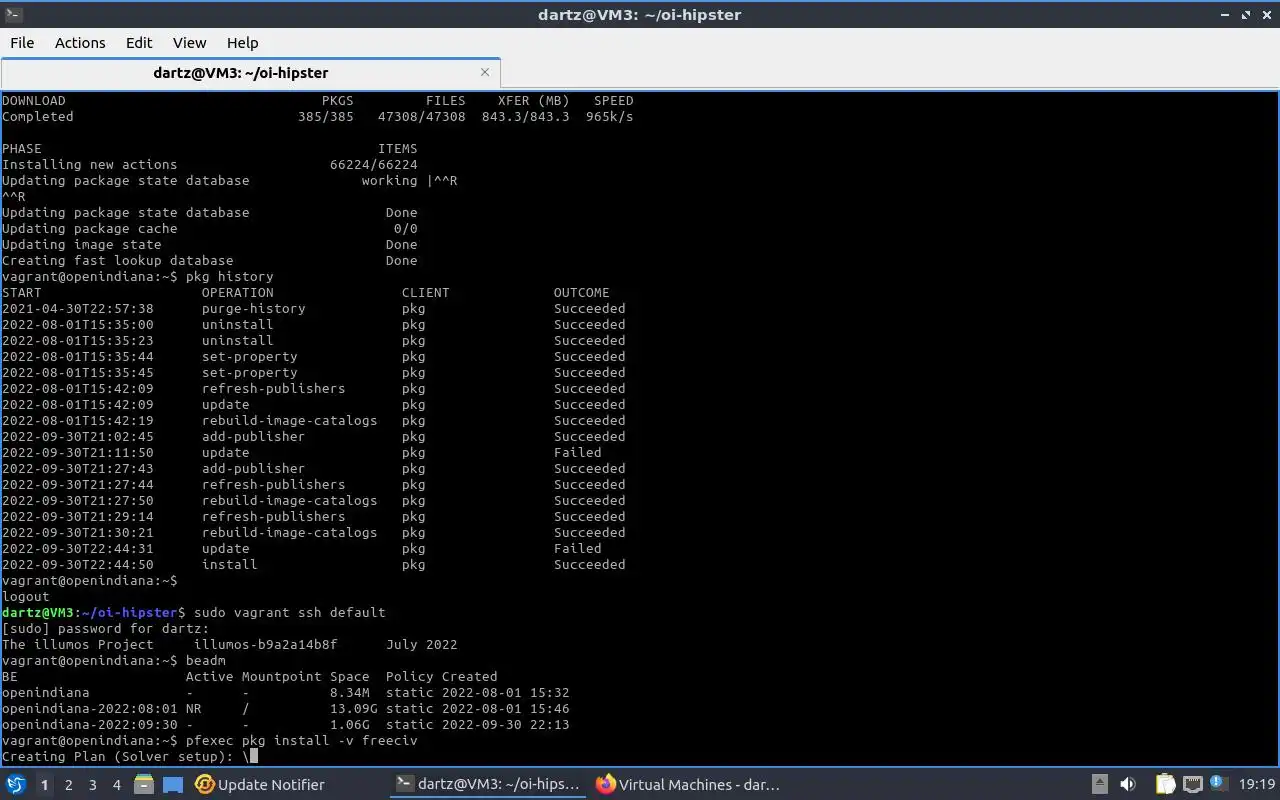Open the File menu
Viewport: 1280px width, 800px height.
click(x=22, y=43)
